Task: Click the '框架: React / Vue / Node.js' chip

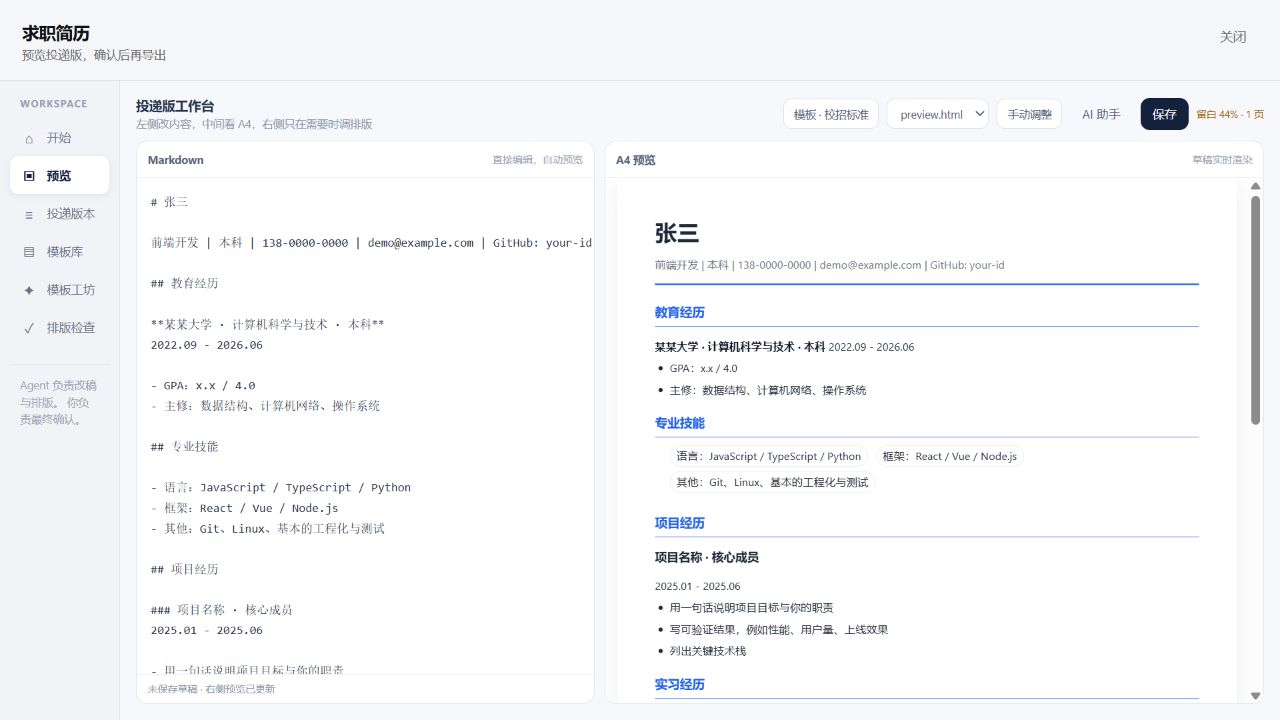Action: [949, 456]
